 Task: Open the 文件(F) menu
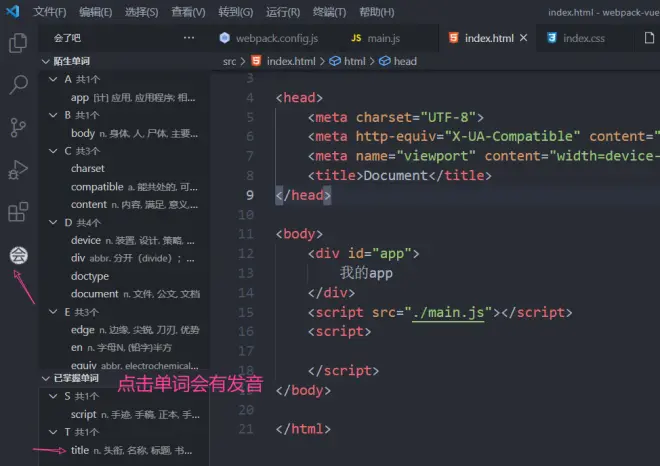tap(50, 12)
